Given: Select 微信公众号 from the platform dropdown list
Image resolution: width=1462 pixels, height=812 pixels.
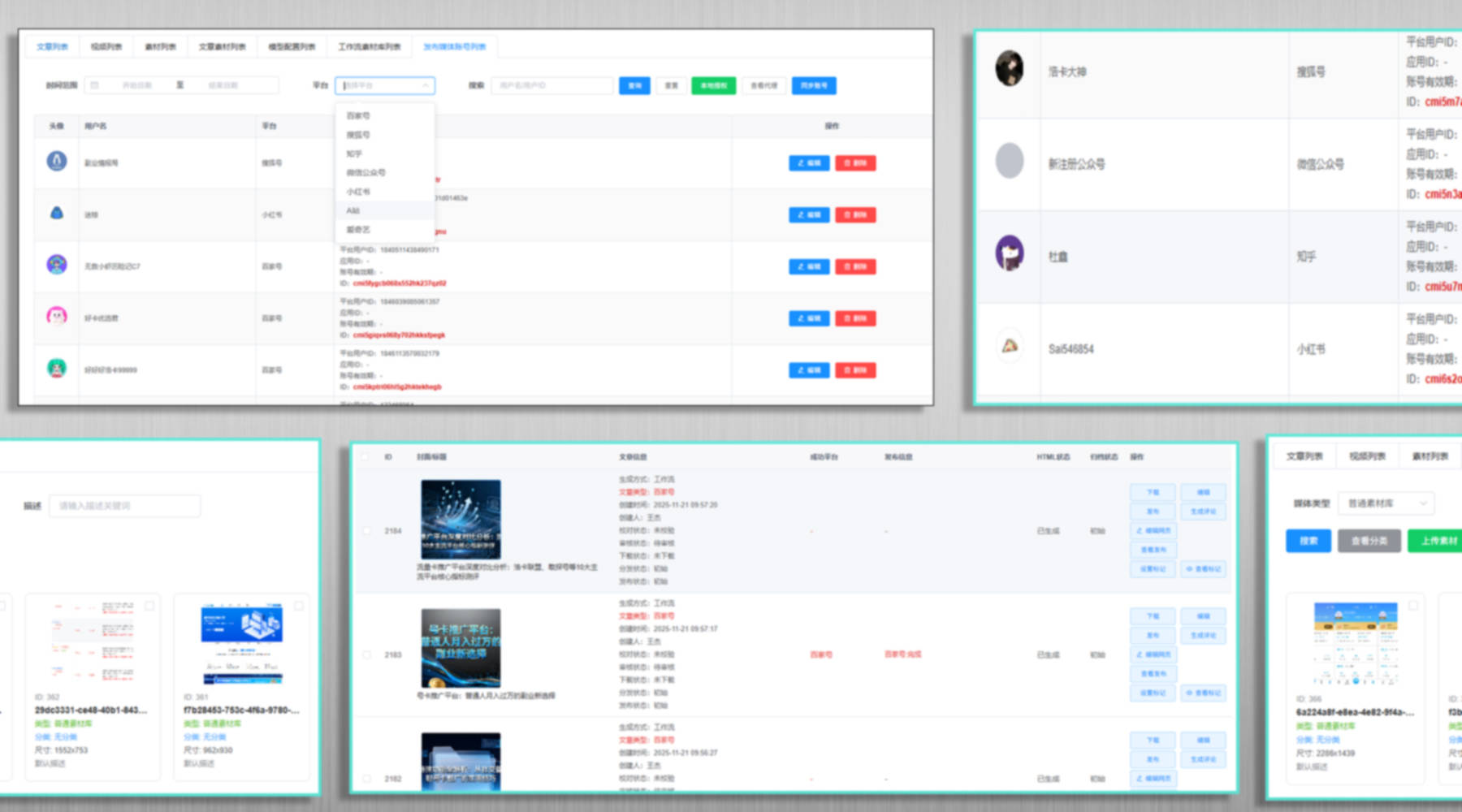Looking at the screenshot, I should 366,173.
